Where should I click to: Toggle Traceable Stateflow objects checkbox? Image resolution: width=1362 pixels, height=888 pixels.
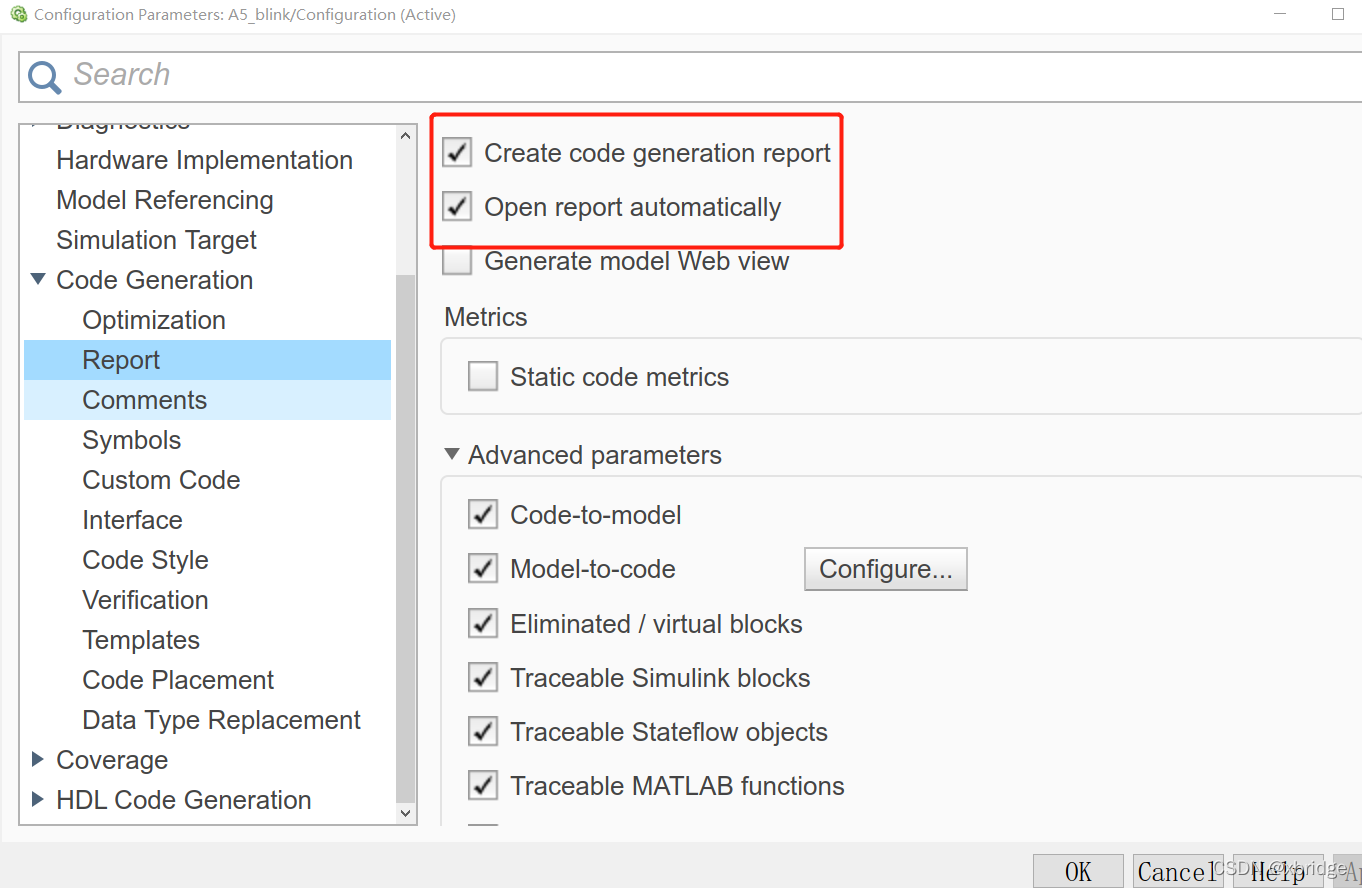tap(483, 732)
